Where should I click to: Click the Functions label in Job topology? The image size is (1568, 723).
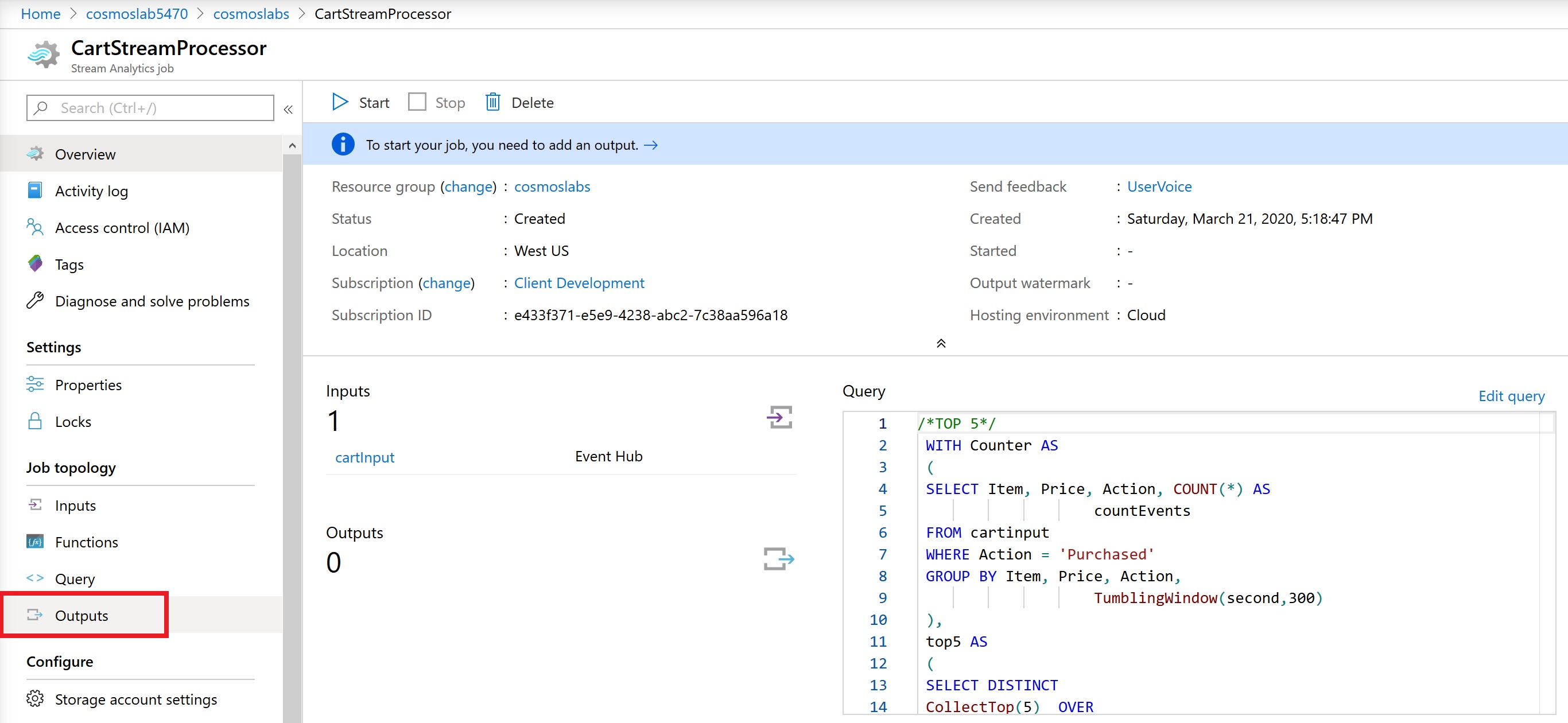(87, 542)
